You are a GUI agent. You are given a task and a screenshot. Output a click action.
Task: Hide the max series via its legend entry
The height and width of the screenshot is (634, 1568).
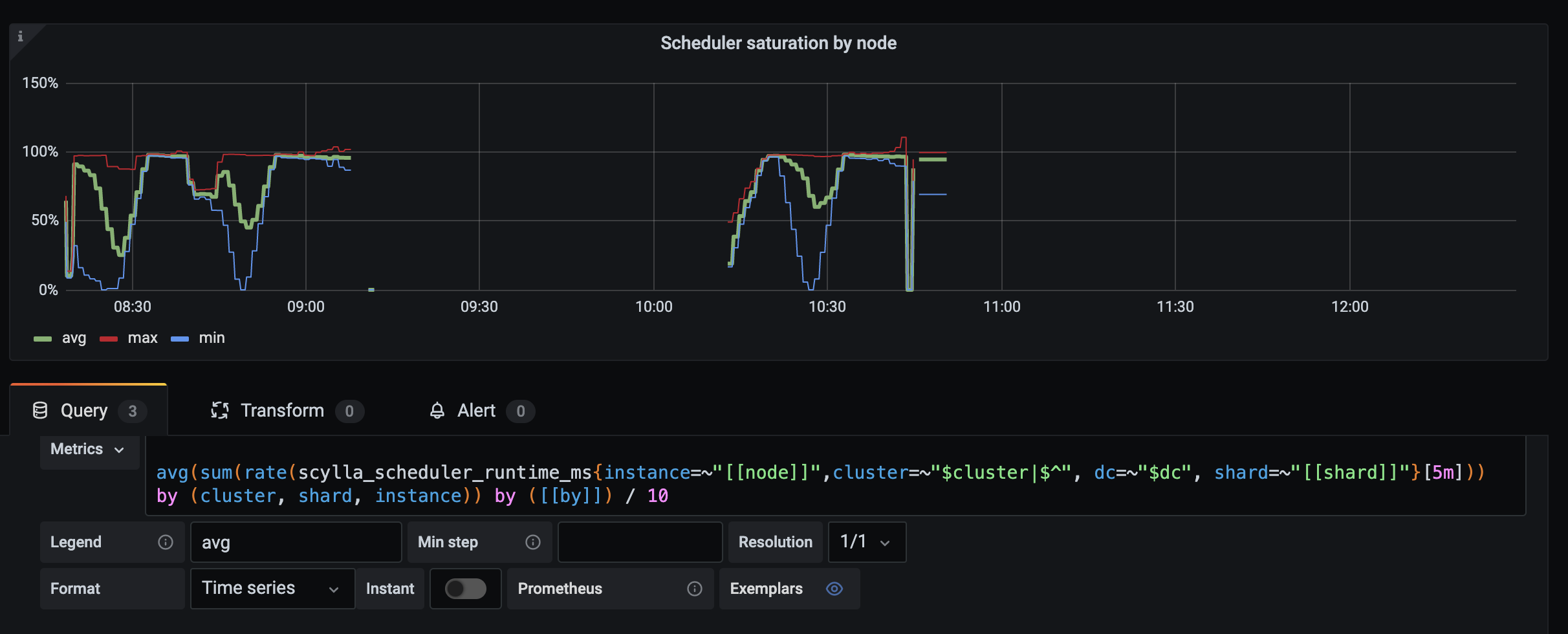(x=143, y=338)
